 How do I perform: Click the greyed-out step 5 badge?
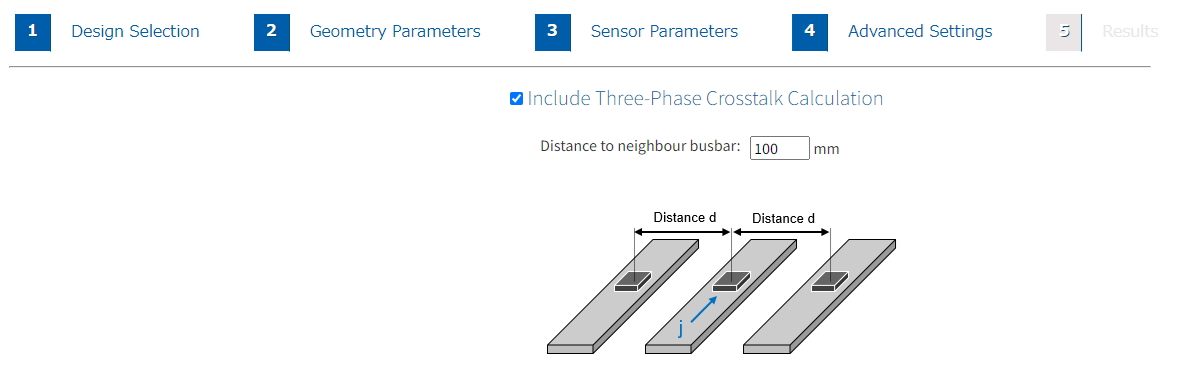tap(1064, 32)
